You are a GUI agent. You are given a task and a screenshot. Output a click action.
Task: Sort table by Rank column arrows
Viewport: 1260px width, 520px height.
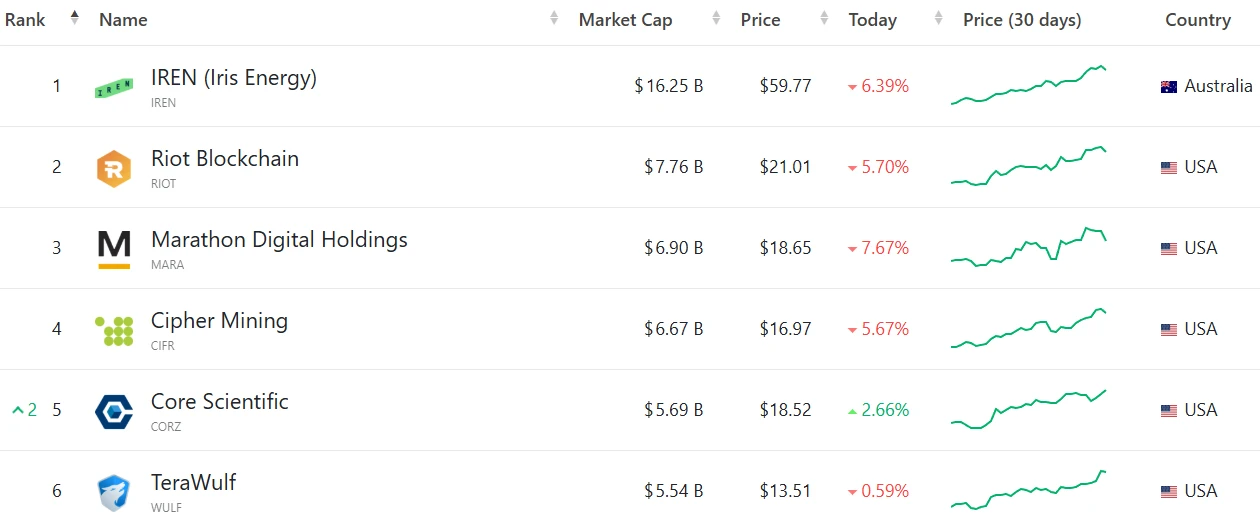point(74,18)
